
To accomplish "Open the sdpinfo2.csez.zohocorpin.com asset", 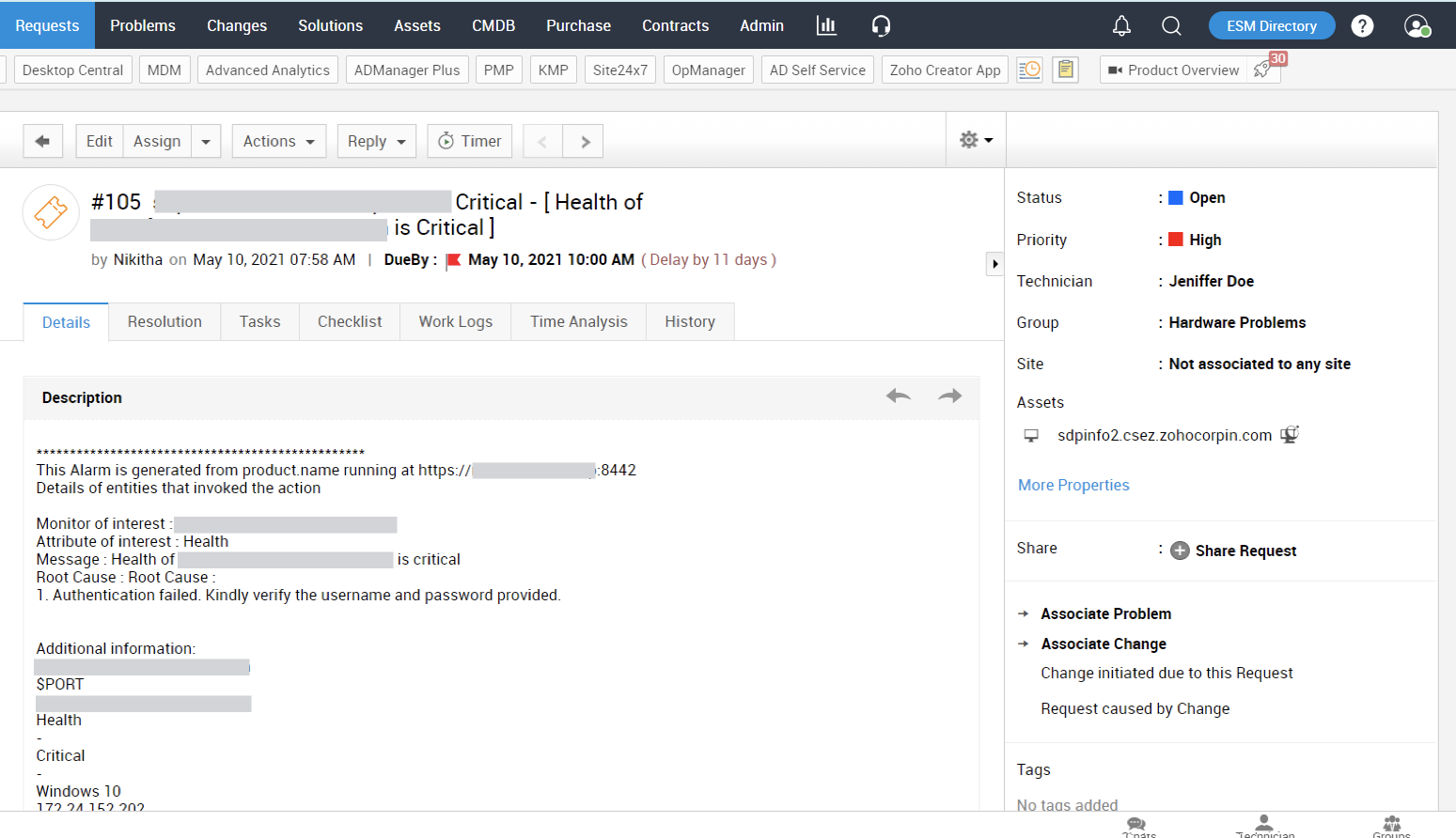I will (1165, 435).
